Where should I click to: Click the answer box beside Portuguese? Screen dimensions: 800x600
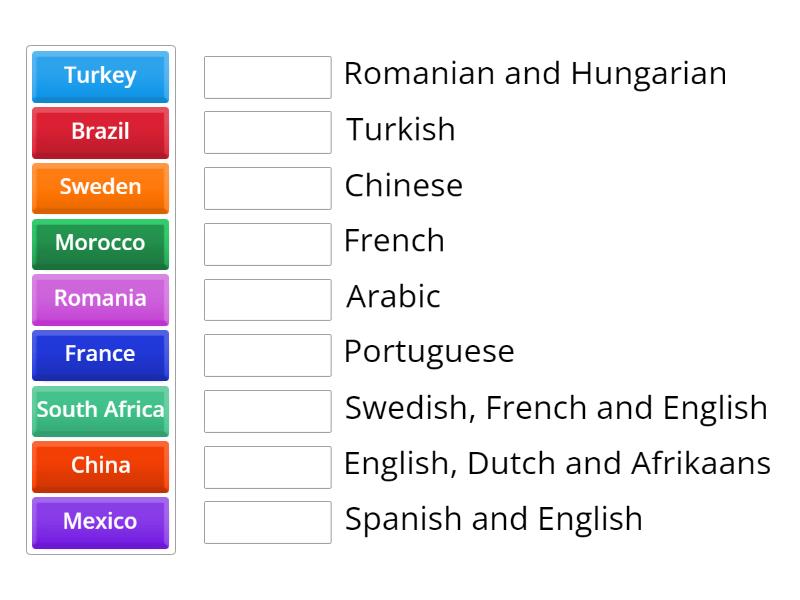click(x=267, y=354)
